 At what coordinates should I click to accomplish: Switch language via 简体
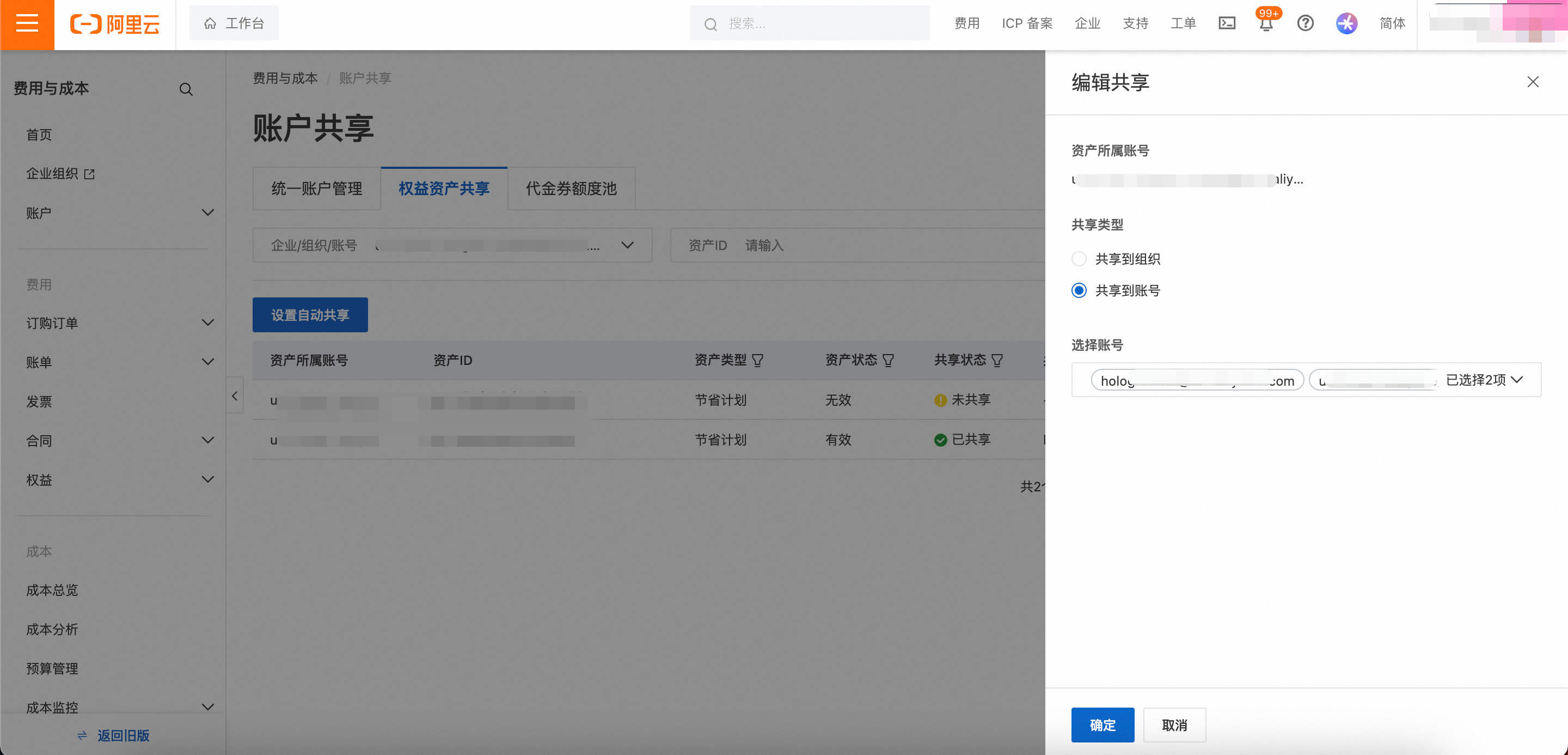(x=1392, y=24)
